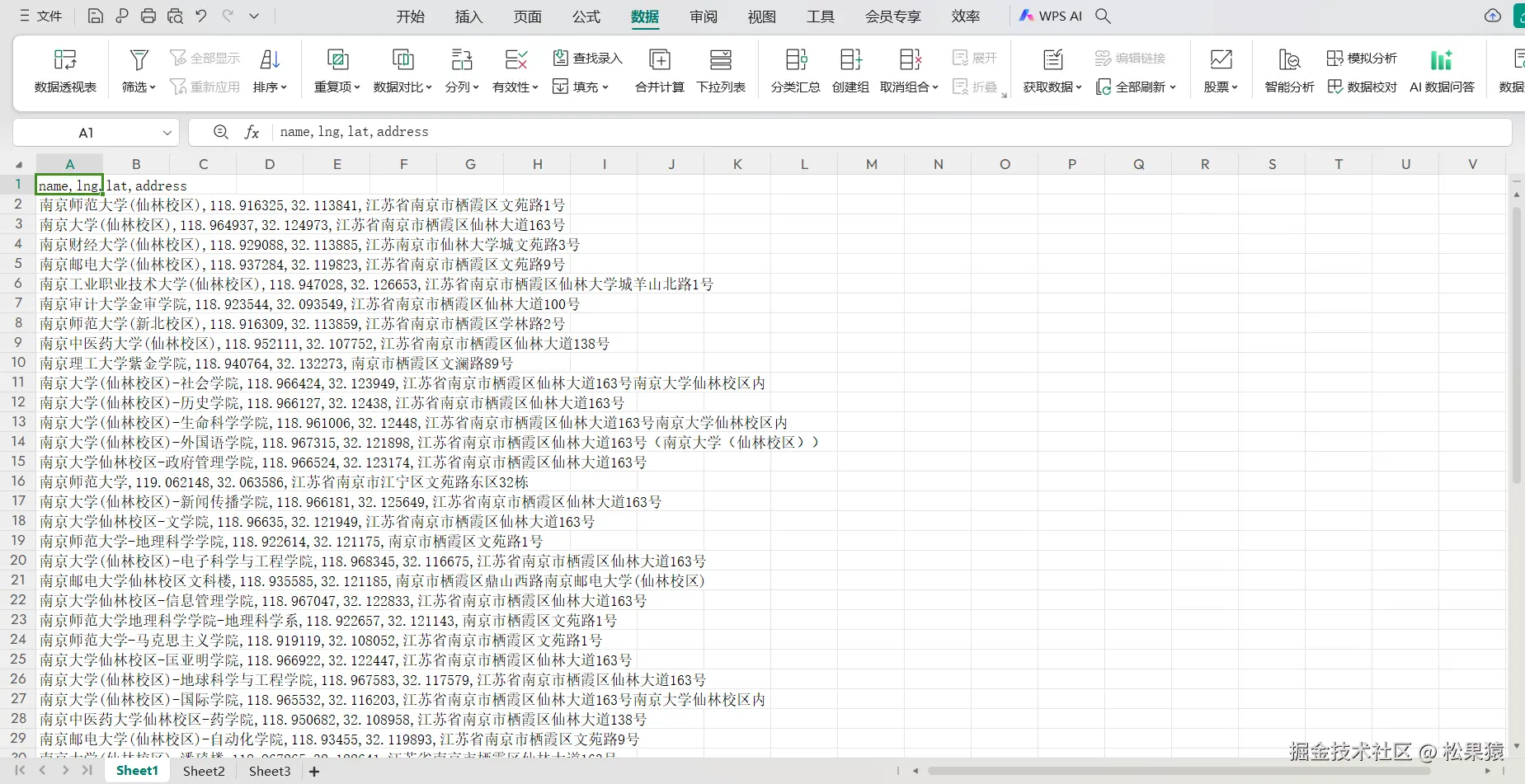Switch to the 页面 (Page) tab
The width and height of the screenshot is (1525, 784).
point(527,16)
